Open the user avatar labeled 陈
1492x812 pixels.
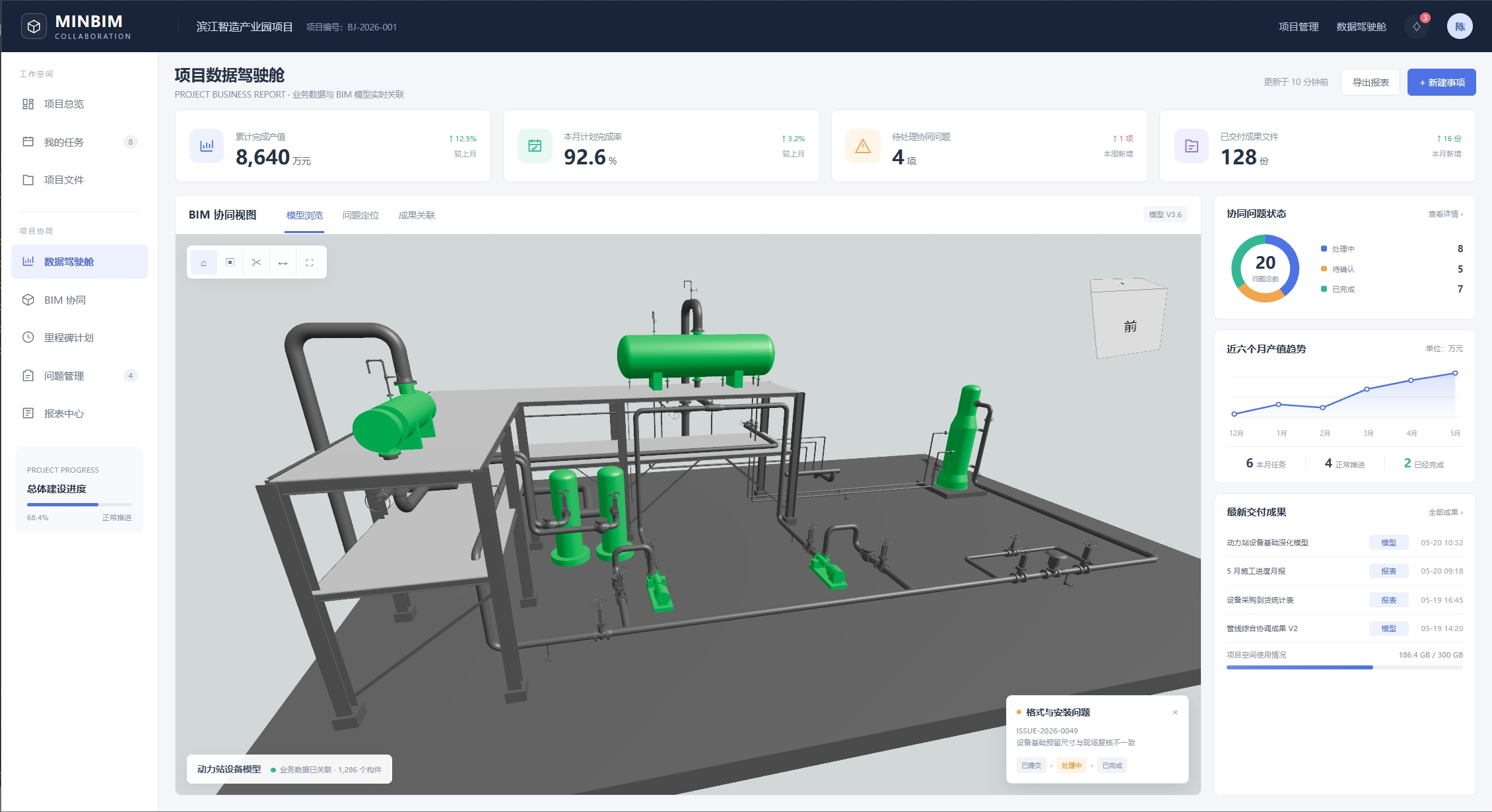1460,26
